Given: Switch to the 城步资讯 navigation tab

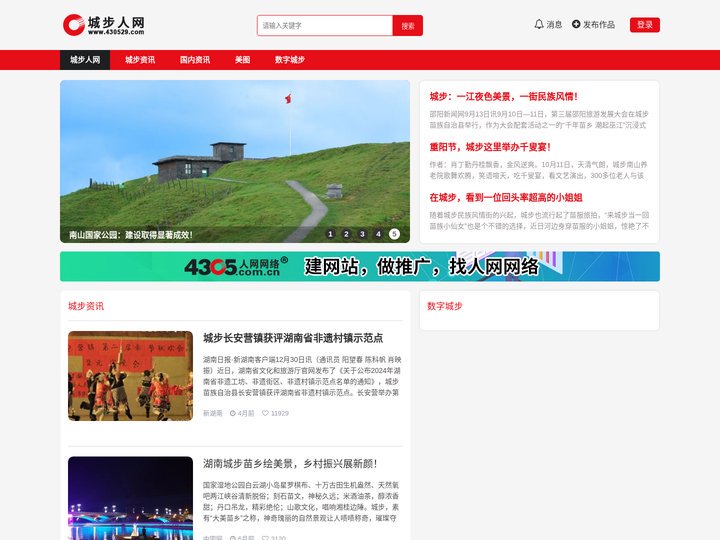Looking at the screenshot, I should [140, 60].
